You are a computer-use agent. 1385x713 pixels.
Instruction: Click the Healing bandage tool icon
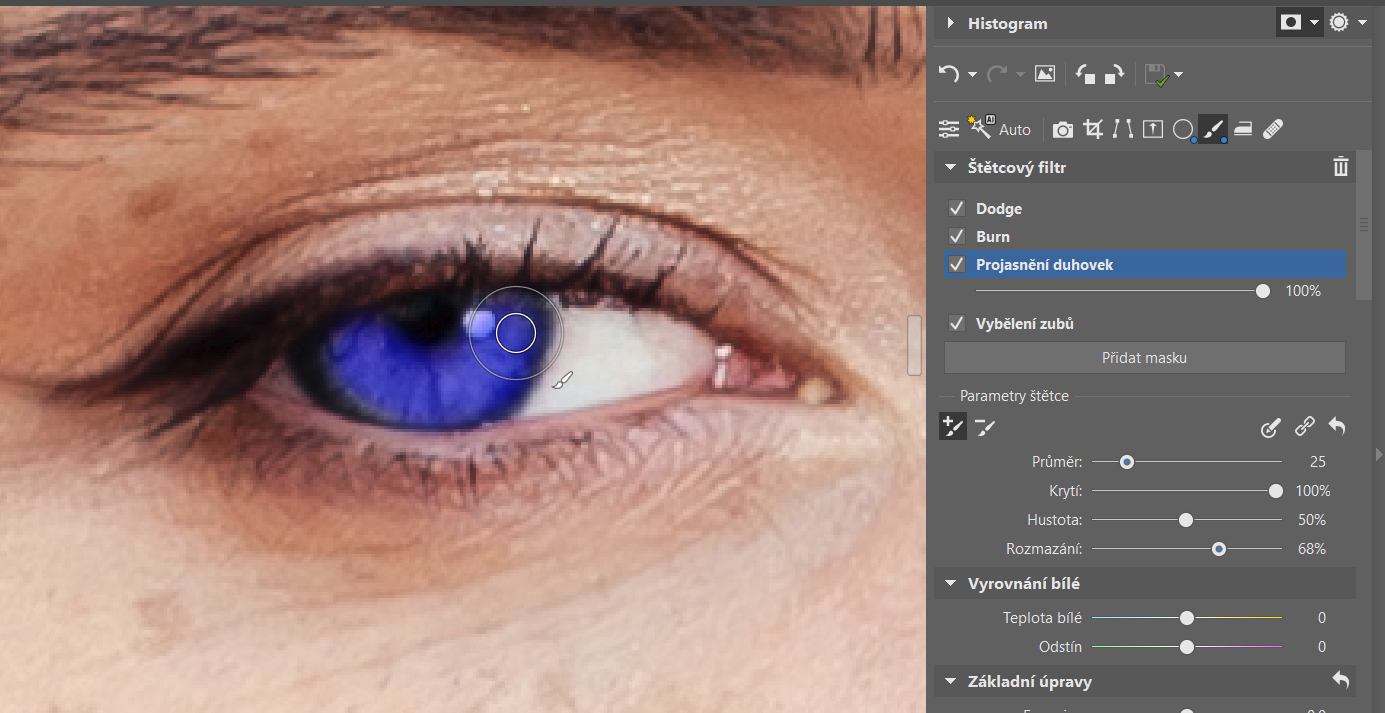[1273, 129]
